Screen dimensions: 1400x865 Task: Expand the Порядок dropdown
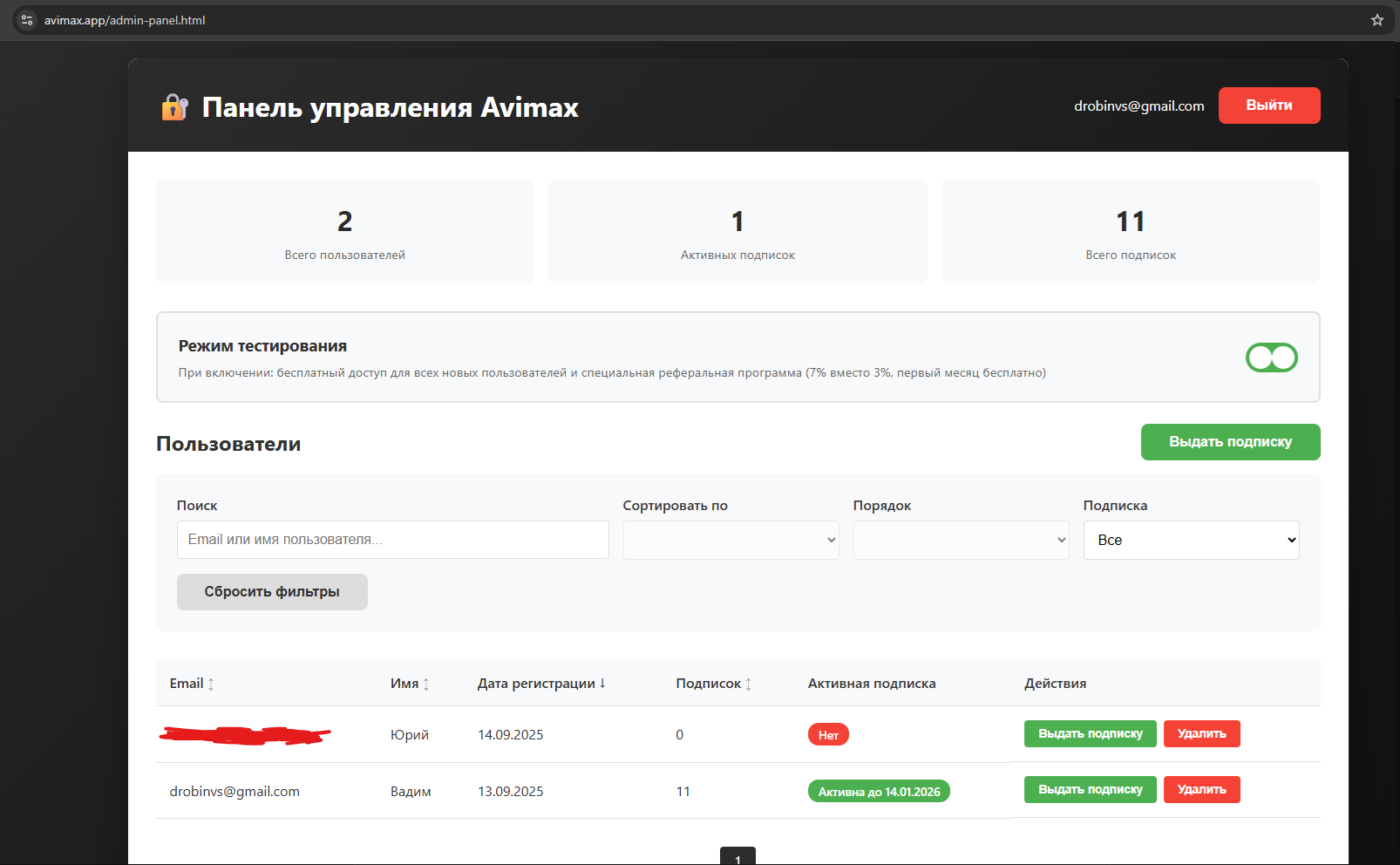click(x=961, y=540)
